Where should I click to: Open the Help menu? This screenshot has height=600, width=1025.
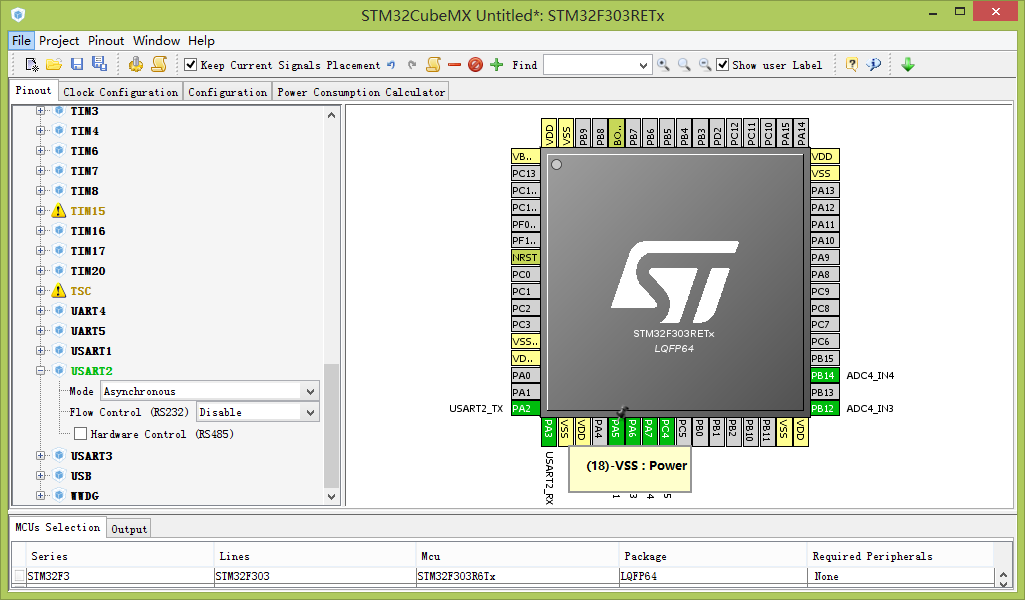pyautogui.click(x=201, y=40)
